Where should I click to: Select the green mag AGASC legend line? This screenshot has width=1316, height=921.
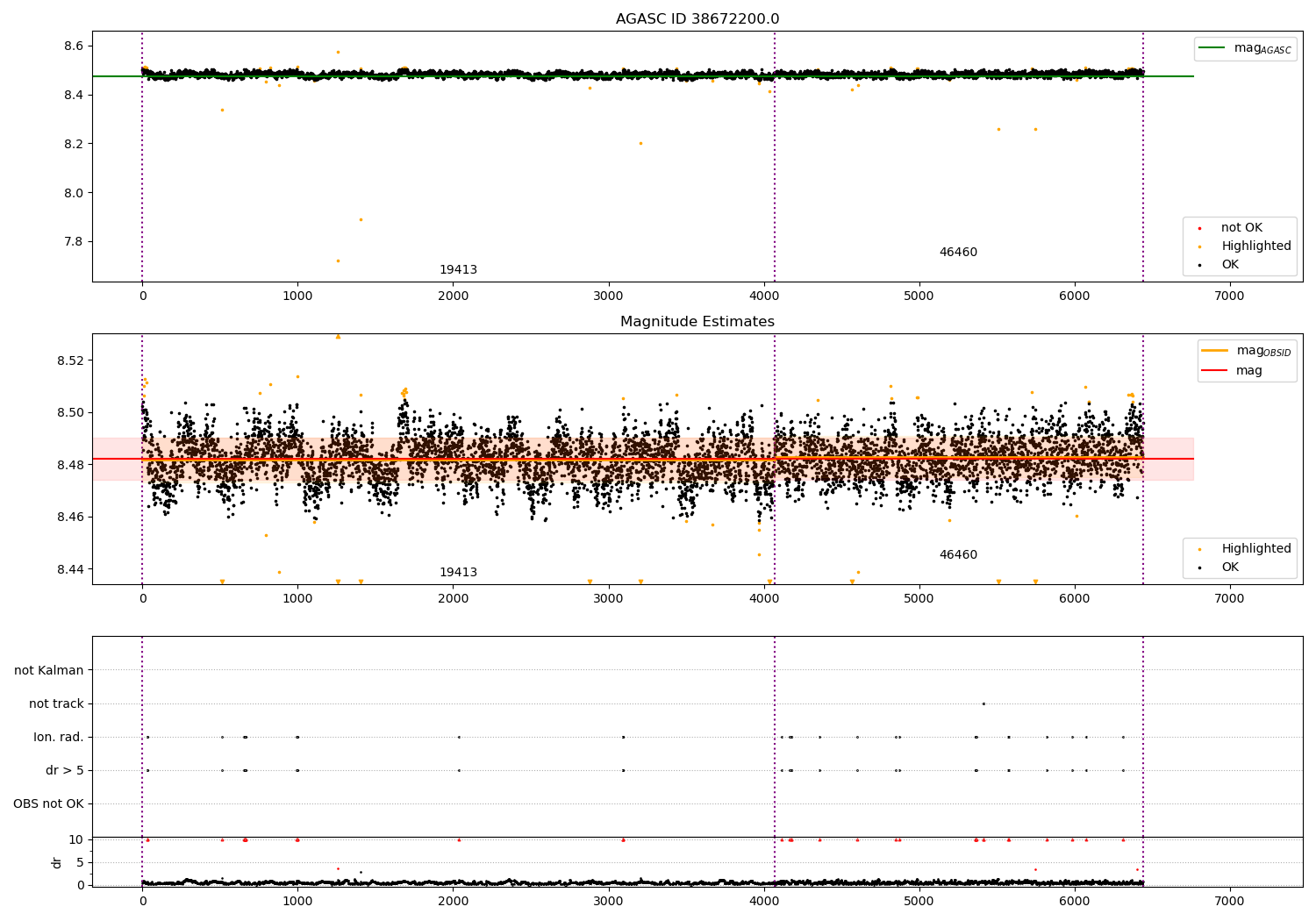point(1212,48)
